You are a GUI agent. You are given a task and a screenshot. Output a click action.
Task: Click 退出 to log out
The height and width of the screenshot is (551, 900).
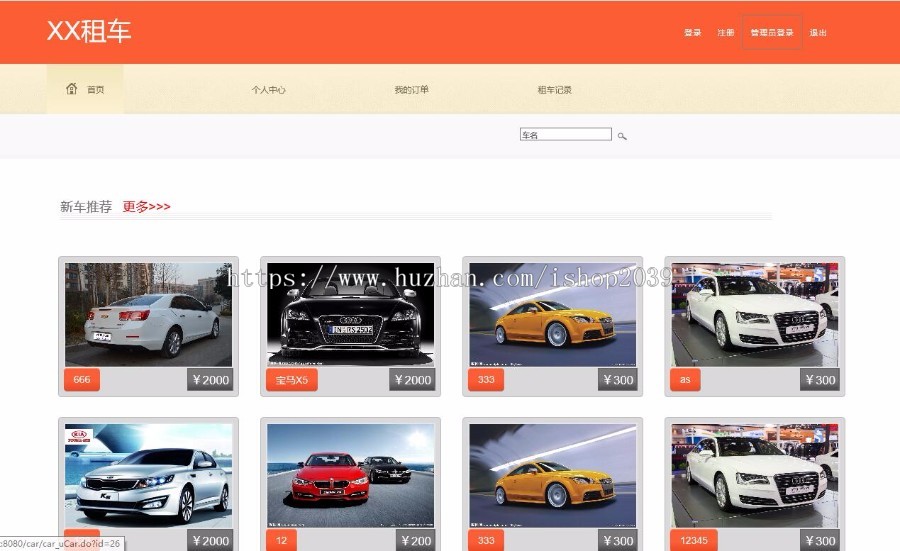tap(818, 33)
